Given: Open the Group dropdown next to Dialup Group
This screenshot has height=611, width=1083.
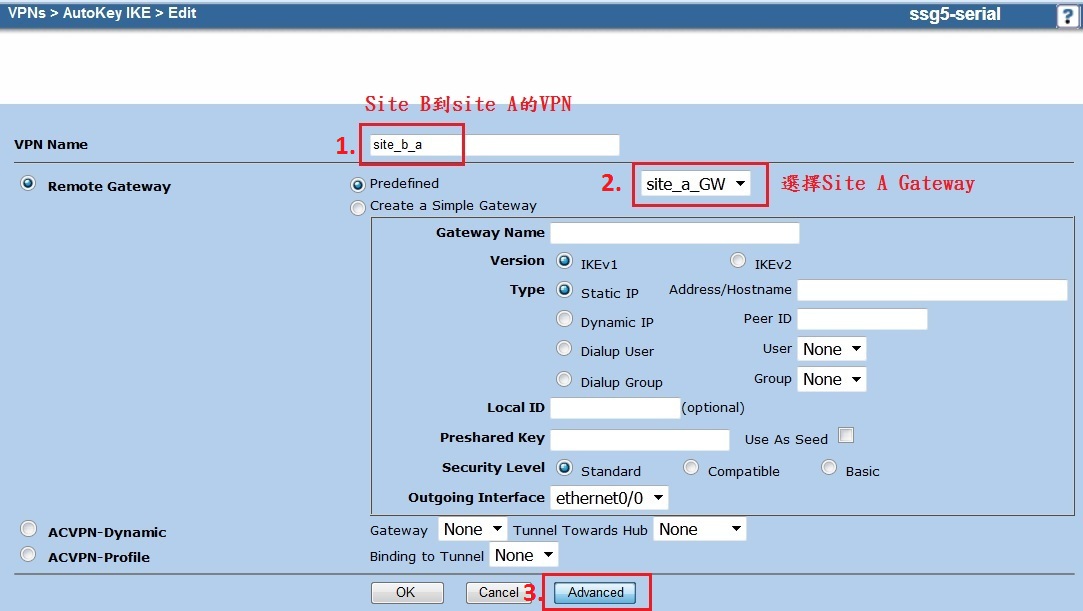Looking at the screenshot, I should point(832,379).
